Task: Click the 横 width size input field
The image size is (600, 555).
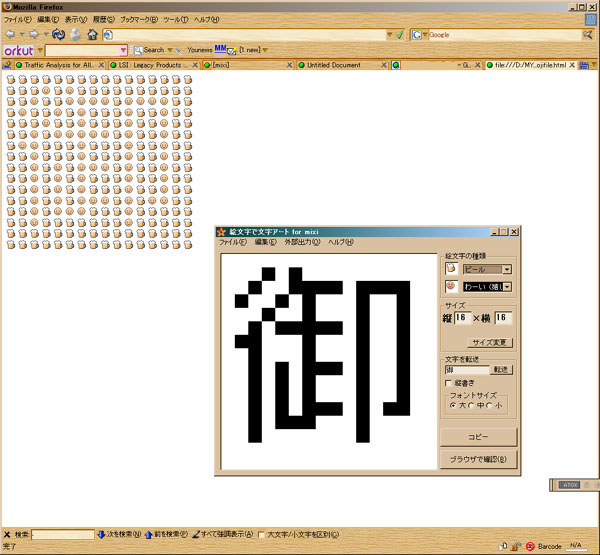Action: [x=503, y=318]
